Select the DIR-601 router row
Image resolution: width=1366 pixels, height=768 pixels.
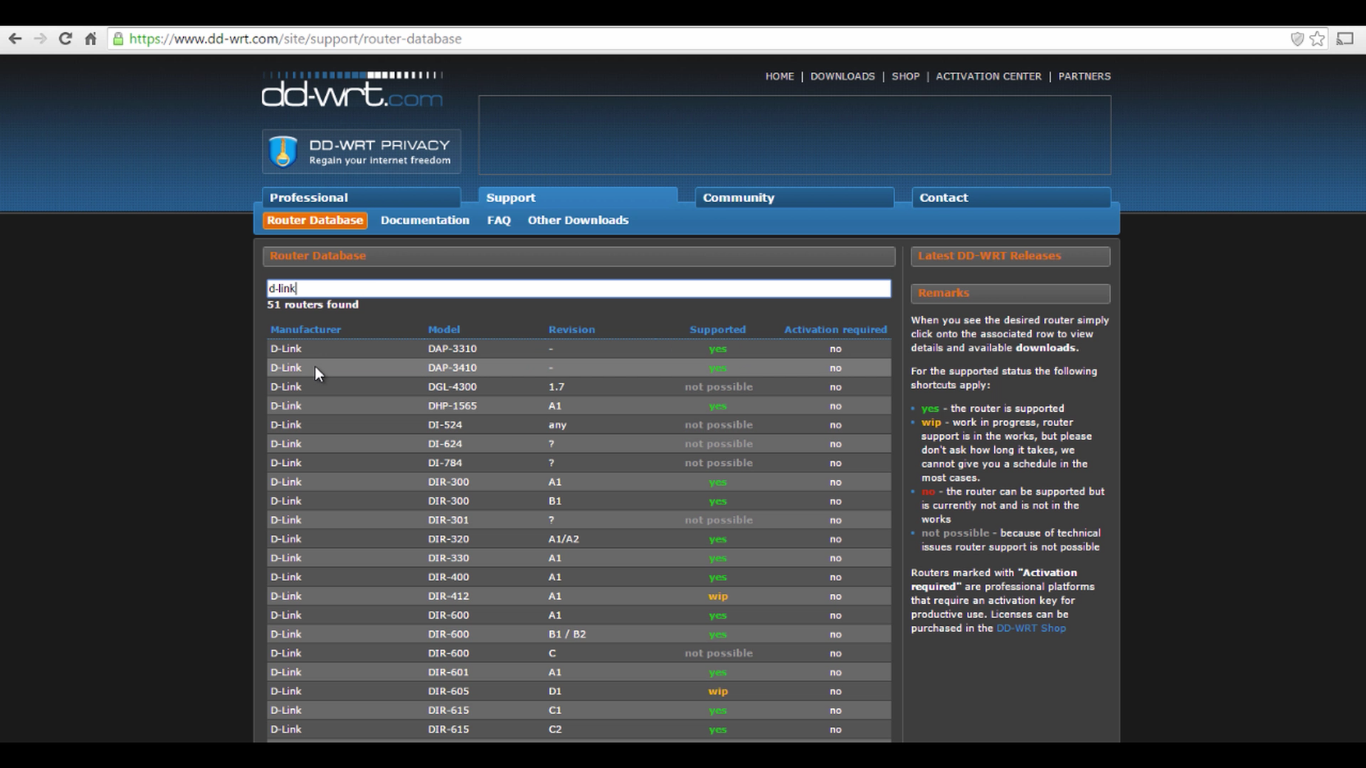[x=578, y=672]
